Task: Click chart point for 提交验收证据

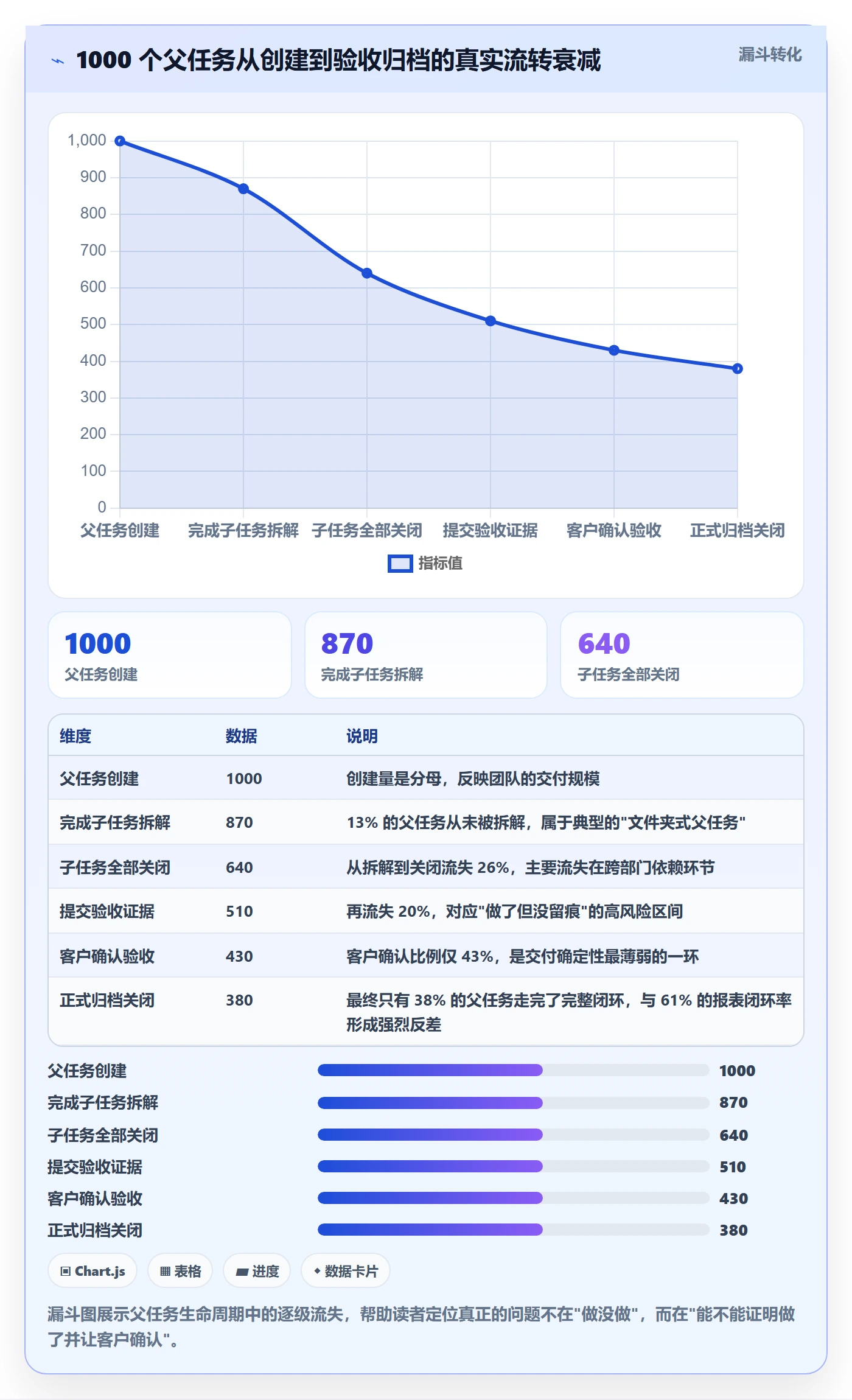Action: 491,321
